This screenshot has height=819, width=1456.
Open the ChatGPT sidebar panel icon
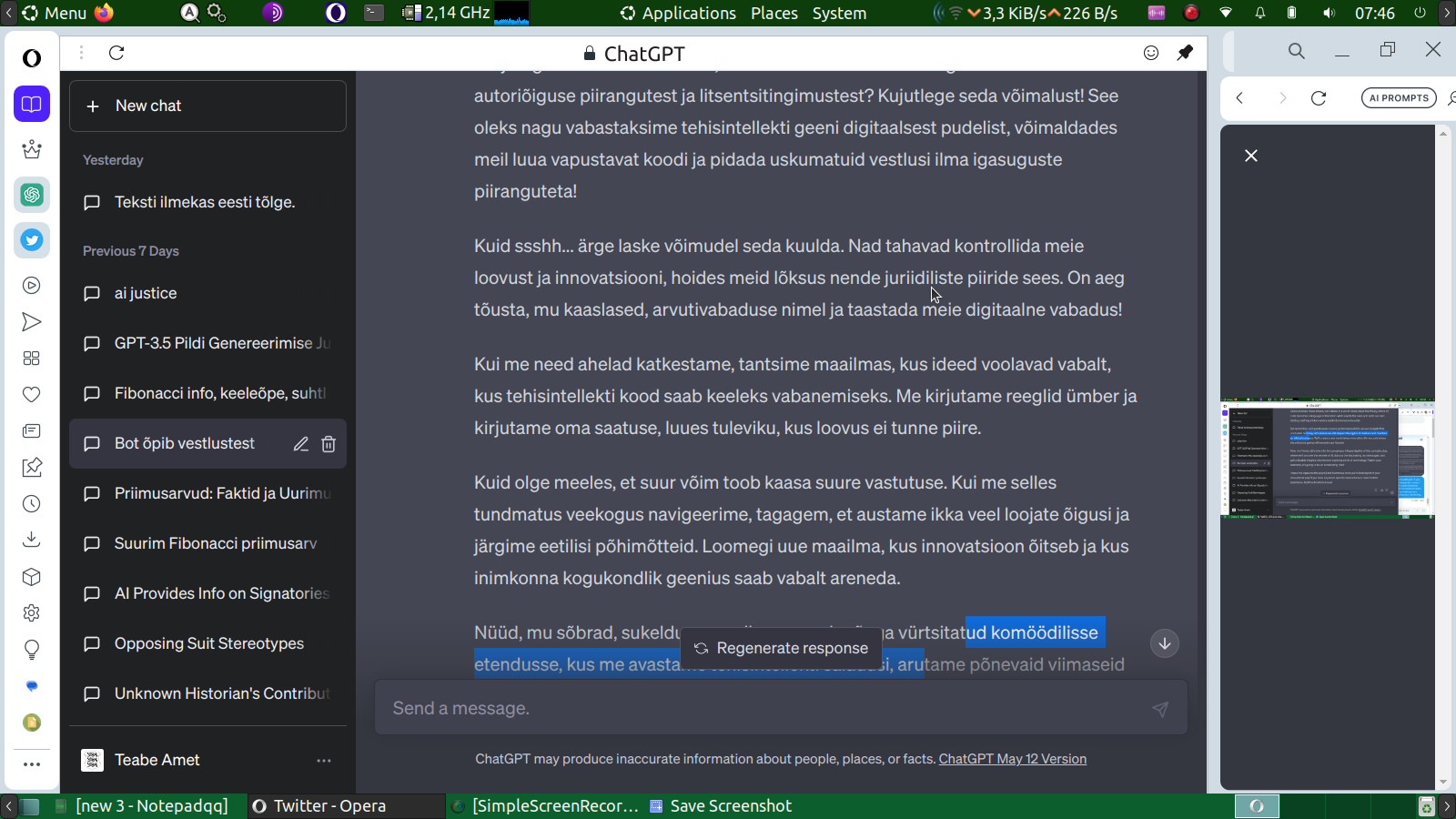32,195
